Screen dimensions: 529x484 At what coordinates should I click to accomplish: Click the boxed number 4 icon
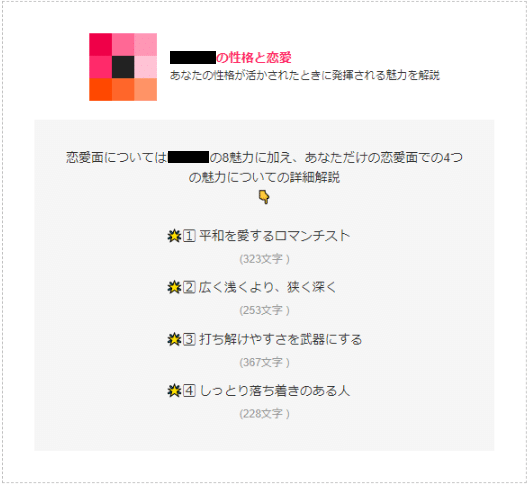189,391
